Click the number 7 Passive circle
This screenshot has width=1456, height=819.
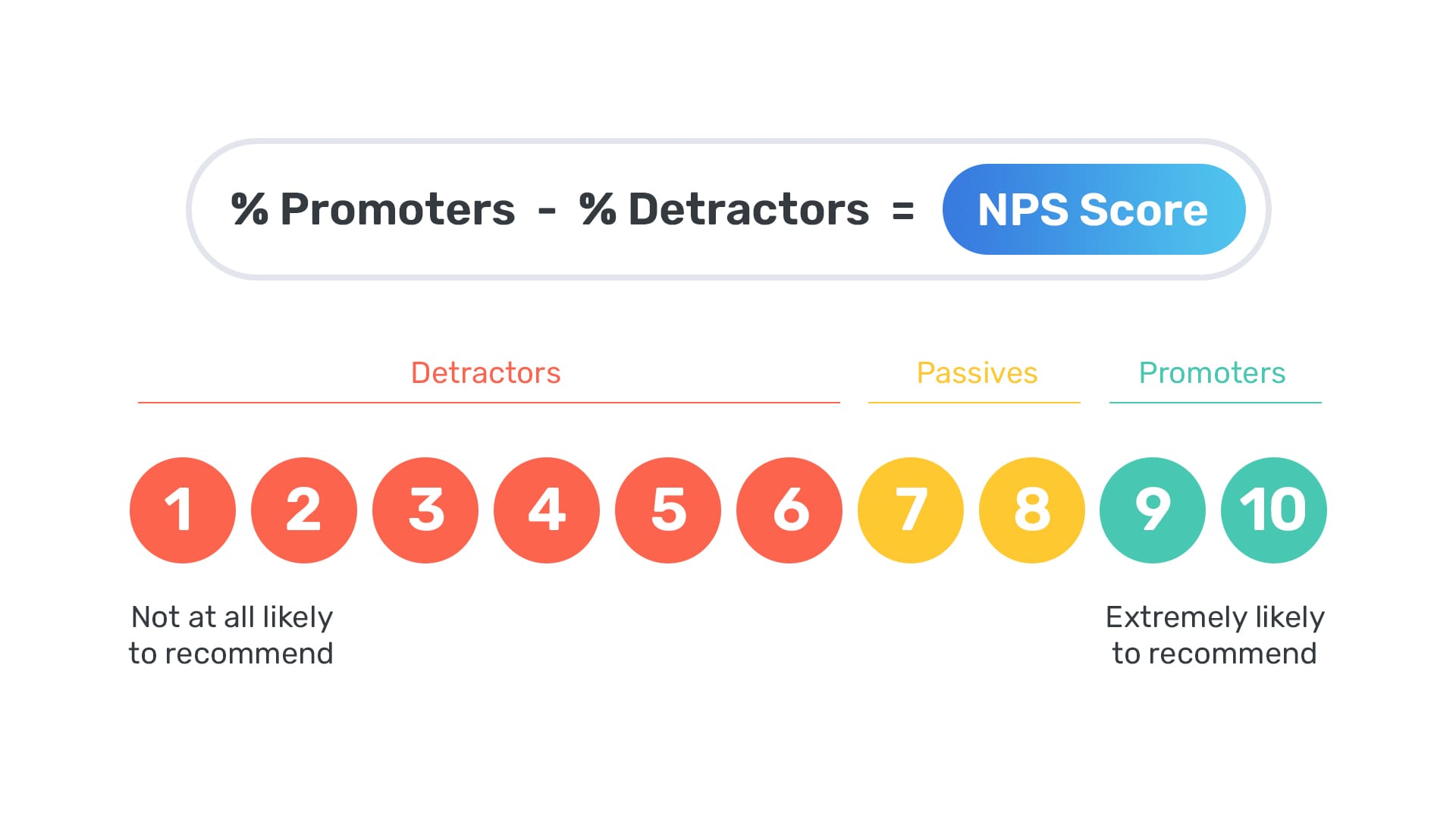(x=910, y=510)
